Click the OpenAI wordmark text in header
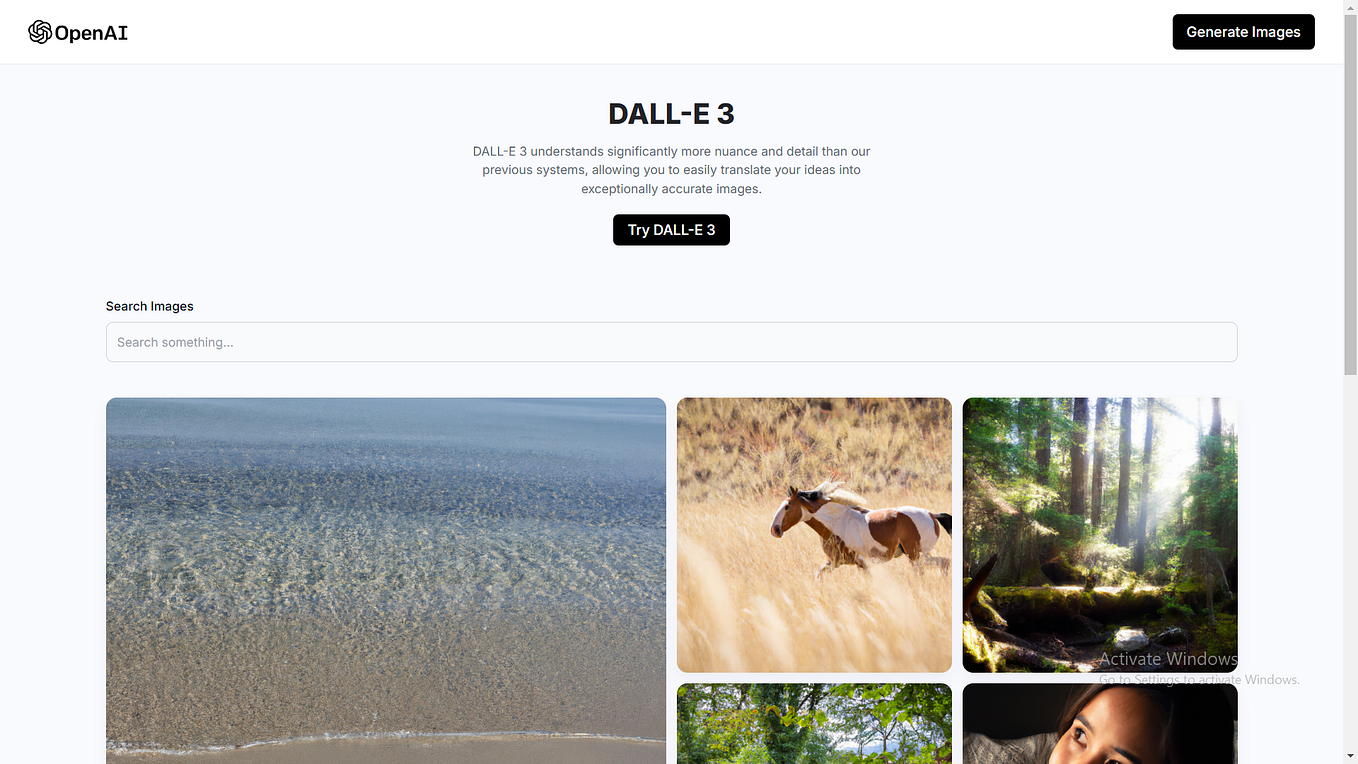This screenshot has width=1358, height=764. [91, 33]
